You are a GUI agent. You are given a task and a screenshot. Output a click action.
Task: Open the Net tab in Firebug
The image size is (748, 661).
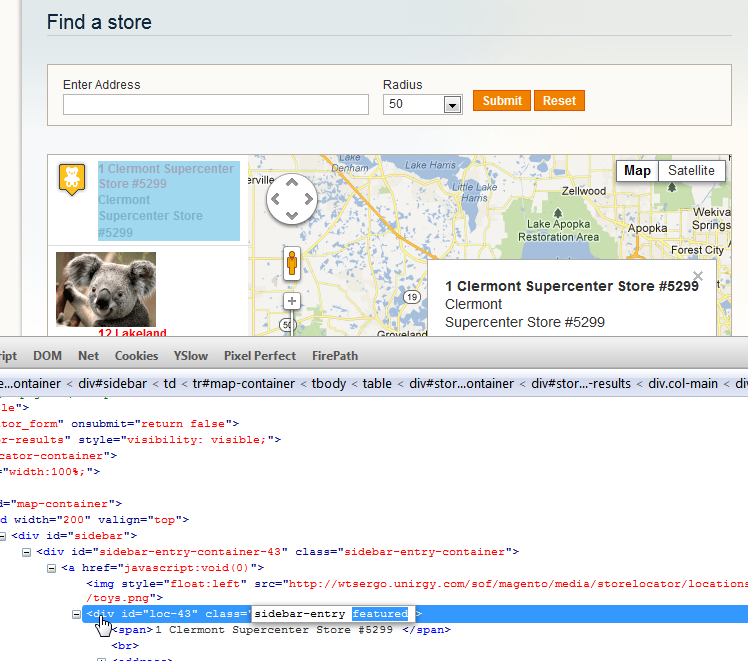(x=88, y=356)
